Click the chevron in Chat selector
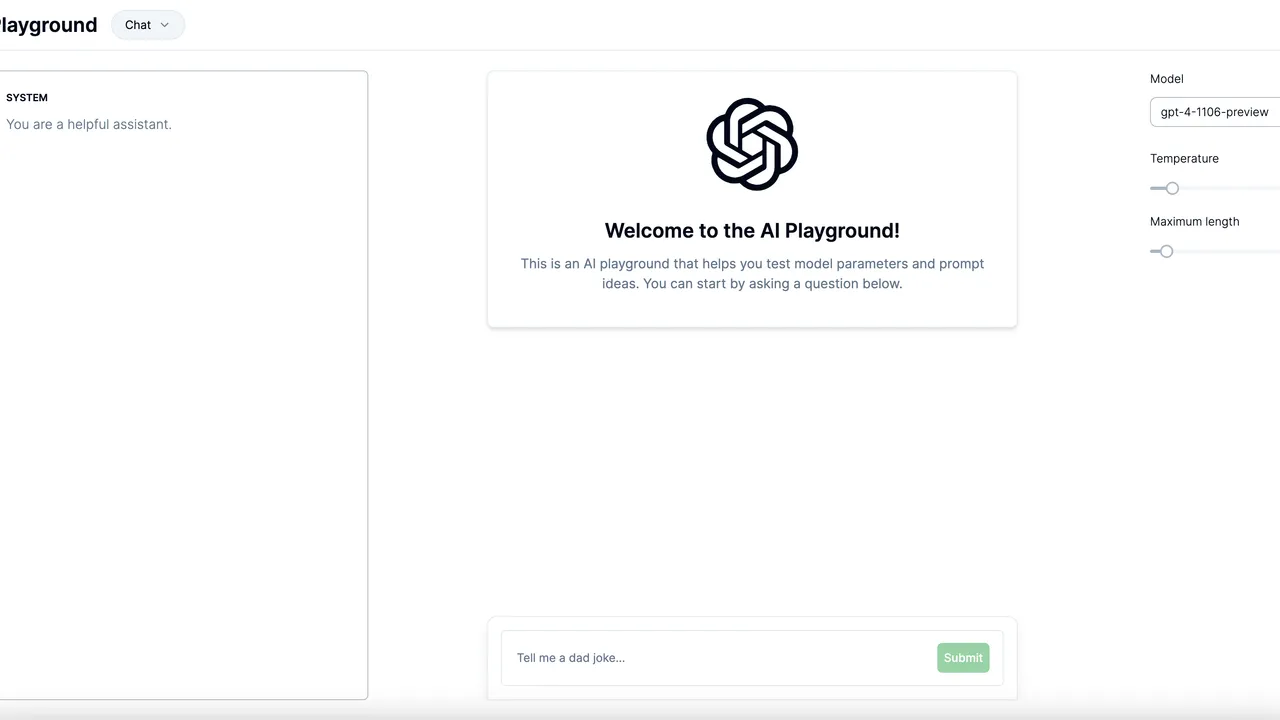The image size is (1280, 720). coord(165,25)
